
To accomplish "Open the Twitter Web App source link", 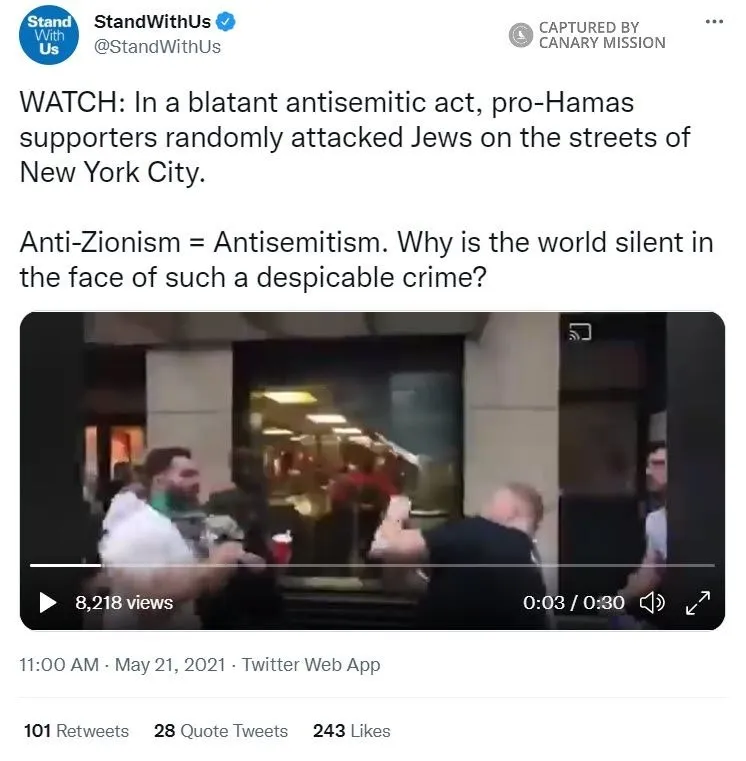I will 311,664.
